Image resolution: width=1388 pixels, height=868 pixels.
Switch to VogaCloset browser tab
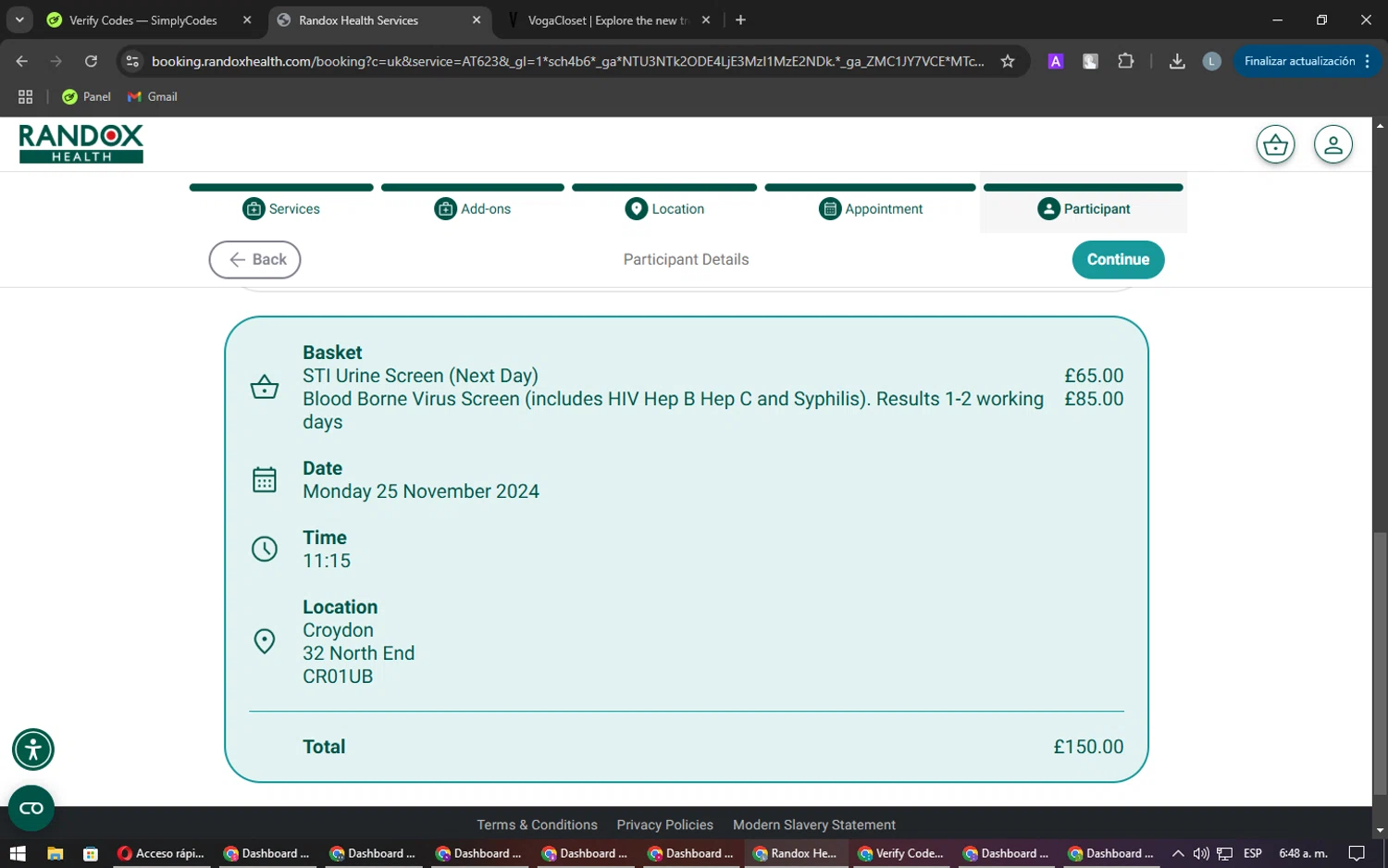608,20
